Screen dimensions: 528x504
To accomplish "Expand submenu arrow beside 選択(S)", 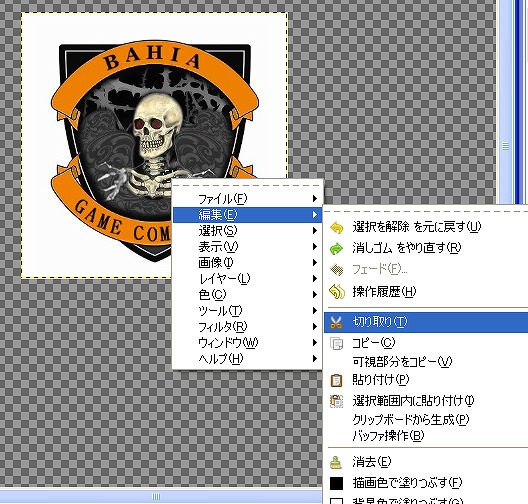I will click(x=315, y=231).
